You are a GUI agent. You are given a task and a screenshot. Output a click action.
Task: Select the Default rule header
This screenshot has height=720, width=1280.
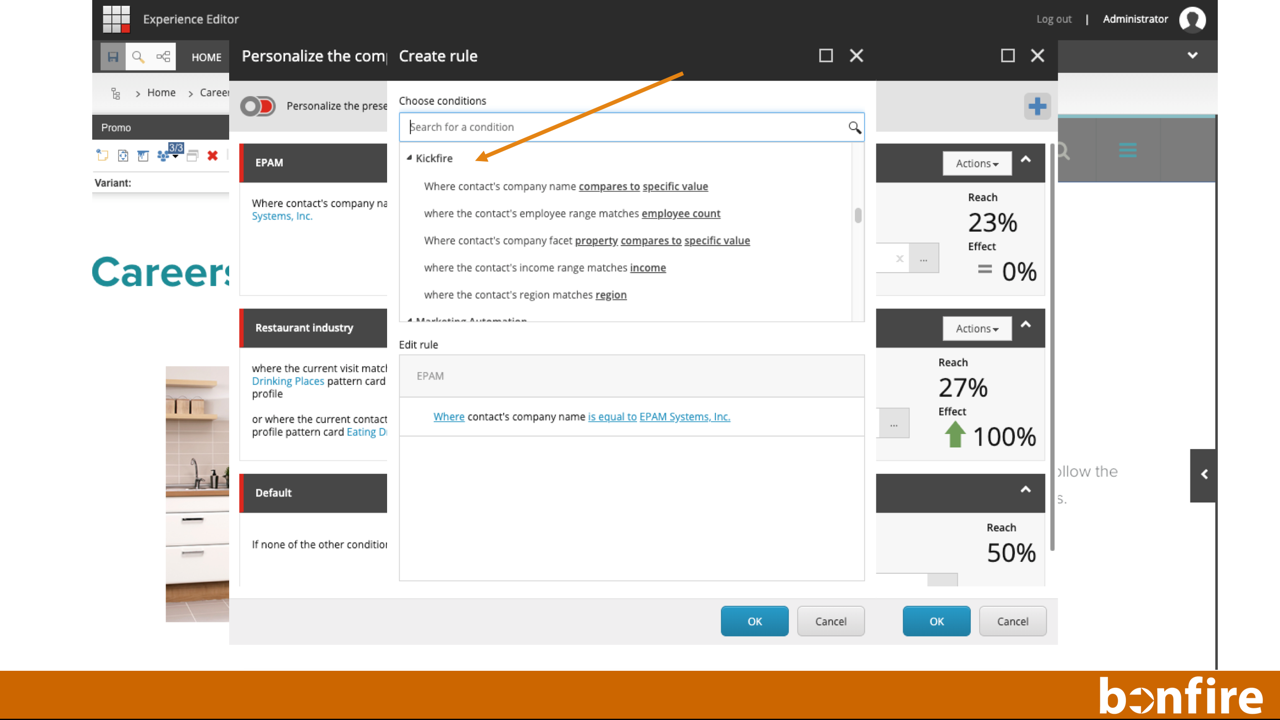pyautogui.click(x=314, y=492)
